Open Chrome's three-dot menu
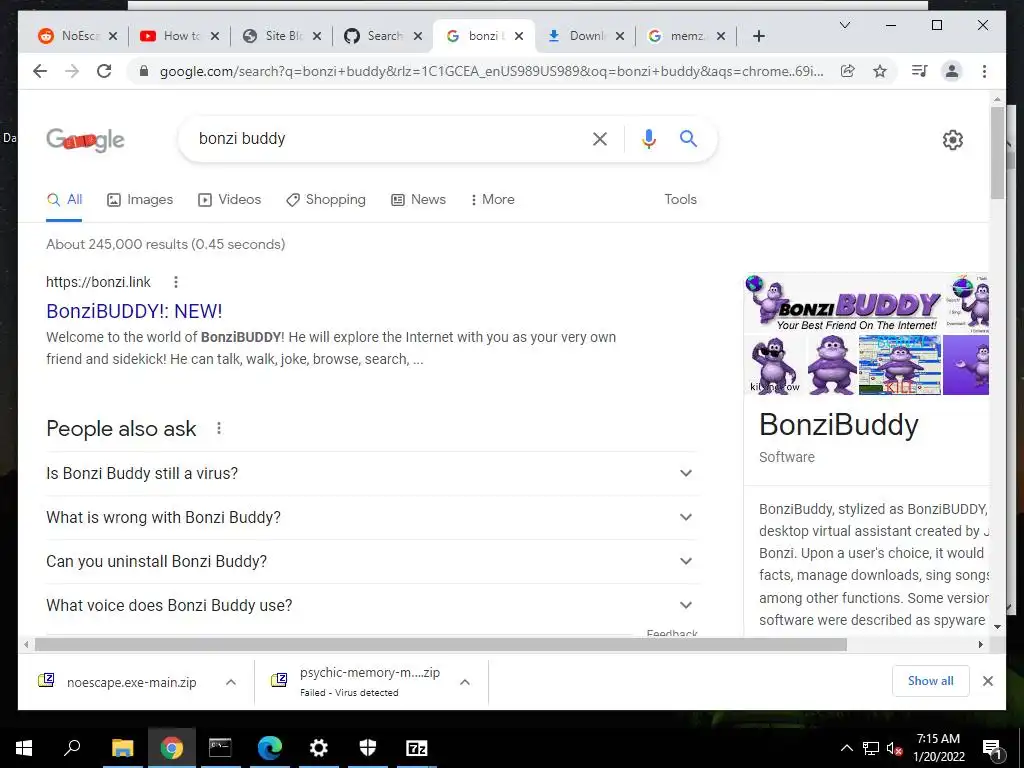 click(x=984, y=71)
